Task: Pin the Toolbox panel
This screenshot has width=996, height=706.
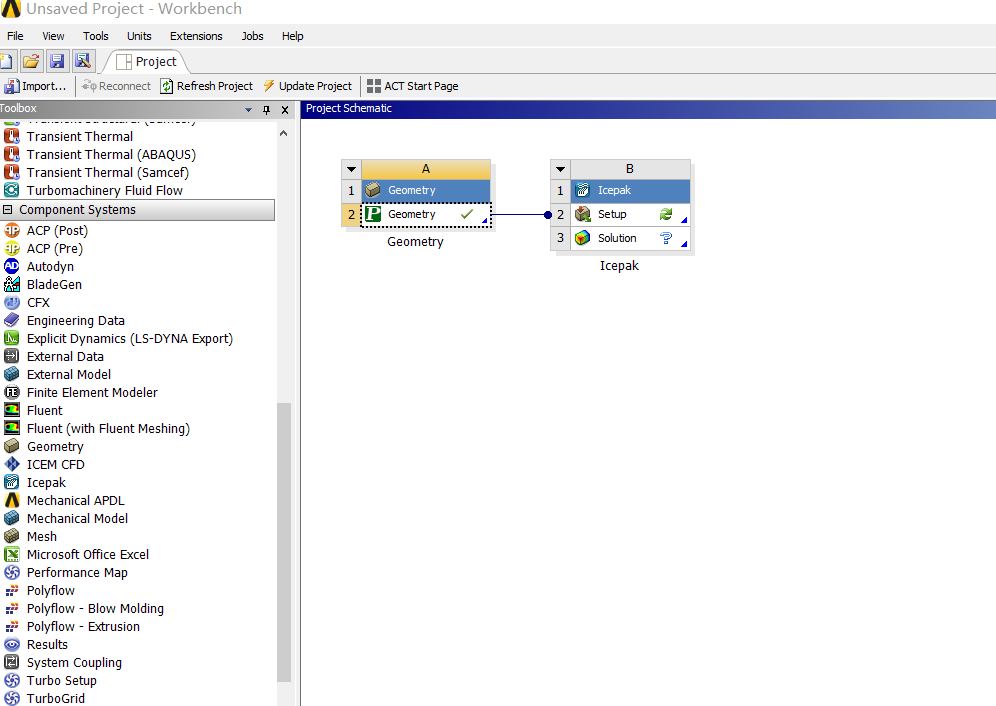Action: coord(266,110)
